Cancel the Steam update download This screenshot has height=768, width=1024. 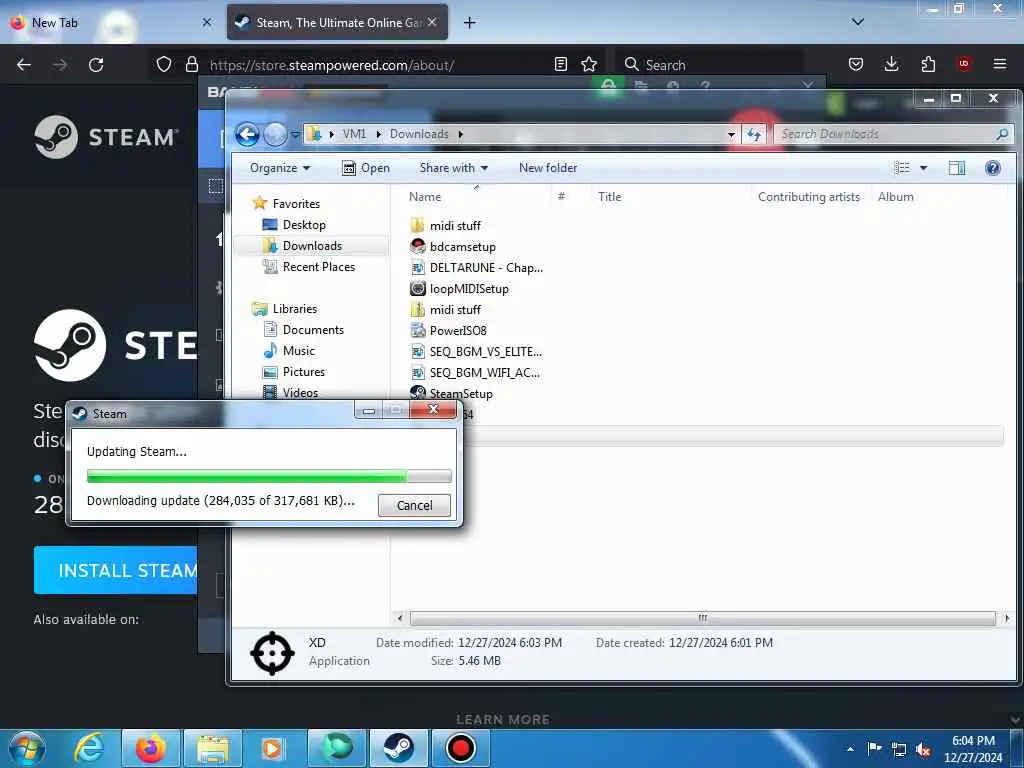(x=414, y=505)
